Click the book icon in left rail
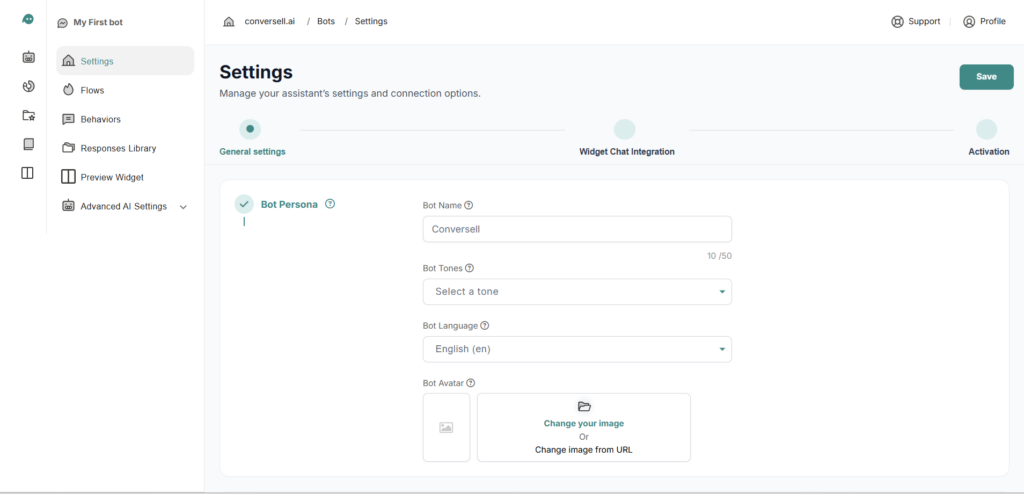 pos(28,144)
